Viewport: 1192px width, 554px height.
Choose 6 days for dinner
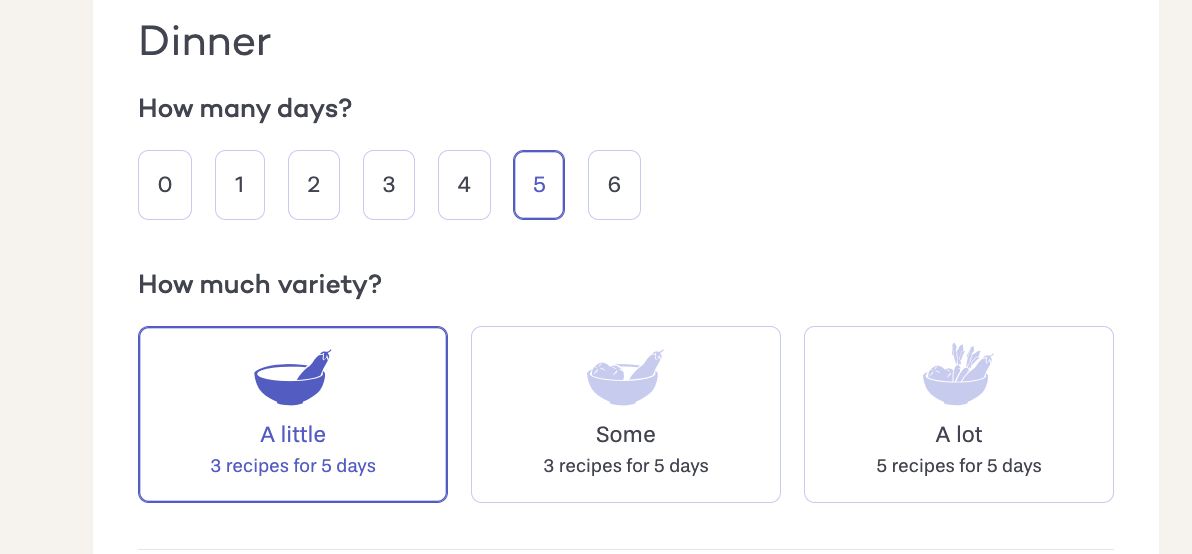[614, 185]
